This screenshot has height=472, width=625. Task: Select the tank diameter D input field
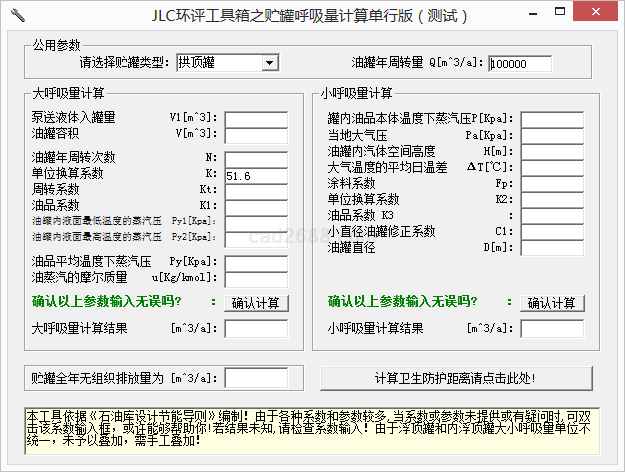pos(551,248)
